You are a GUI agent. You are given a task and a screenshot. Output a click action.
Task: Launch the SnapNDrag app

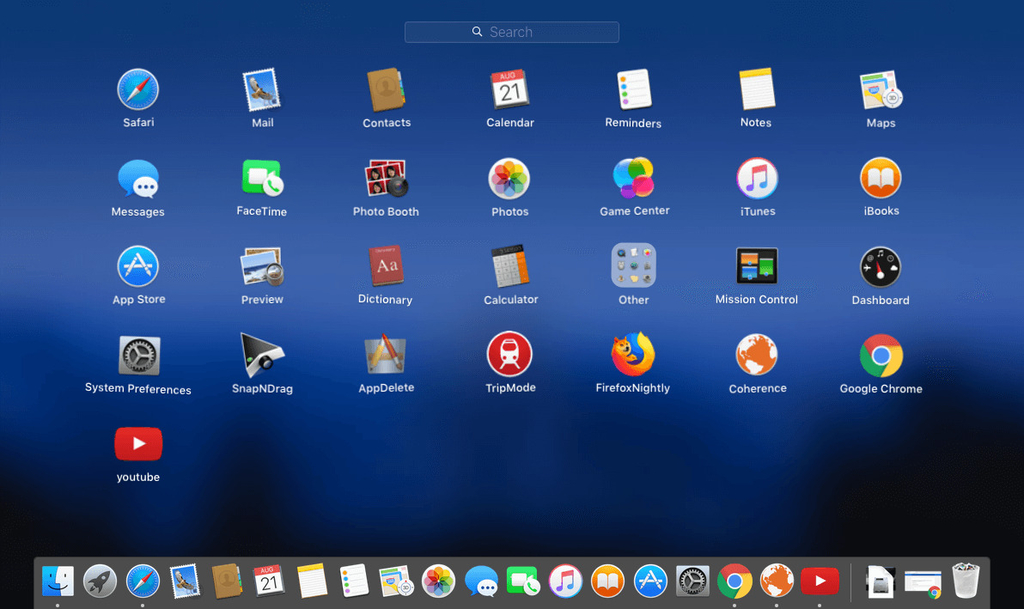(262, 355)
